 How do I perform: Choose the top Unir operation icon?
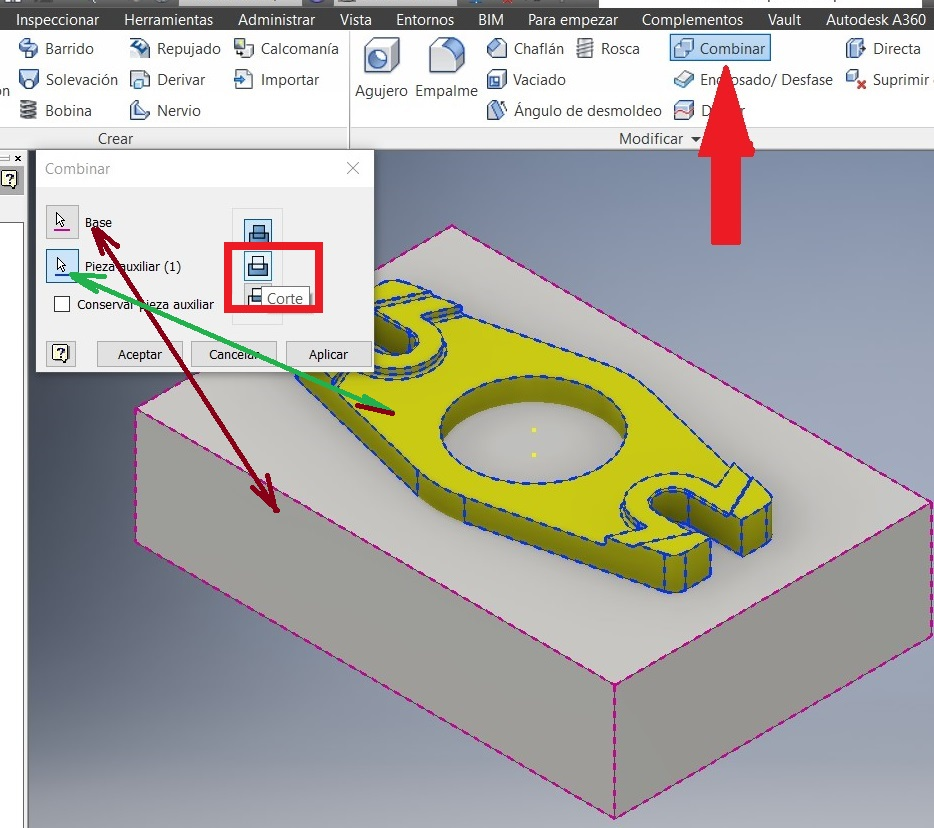(258, 231)
